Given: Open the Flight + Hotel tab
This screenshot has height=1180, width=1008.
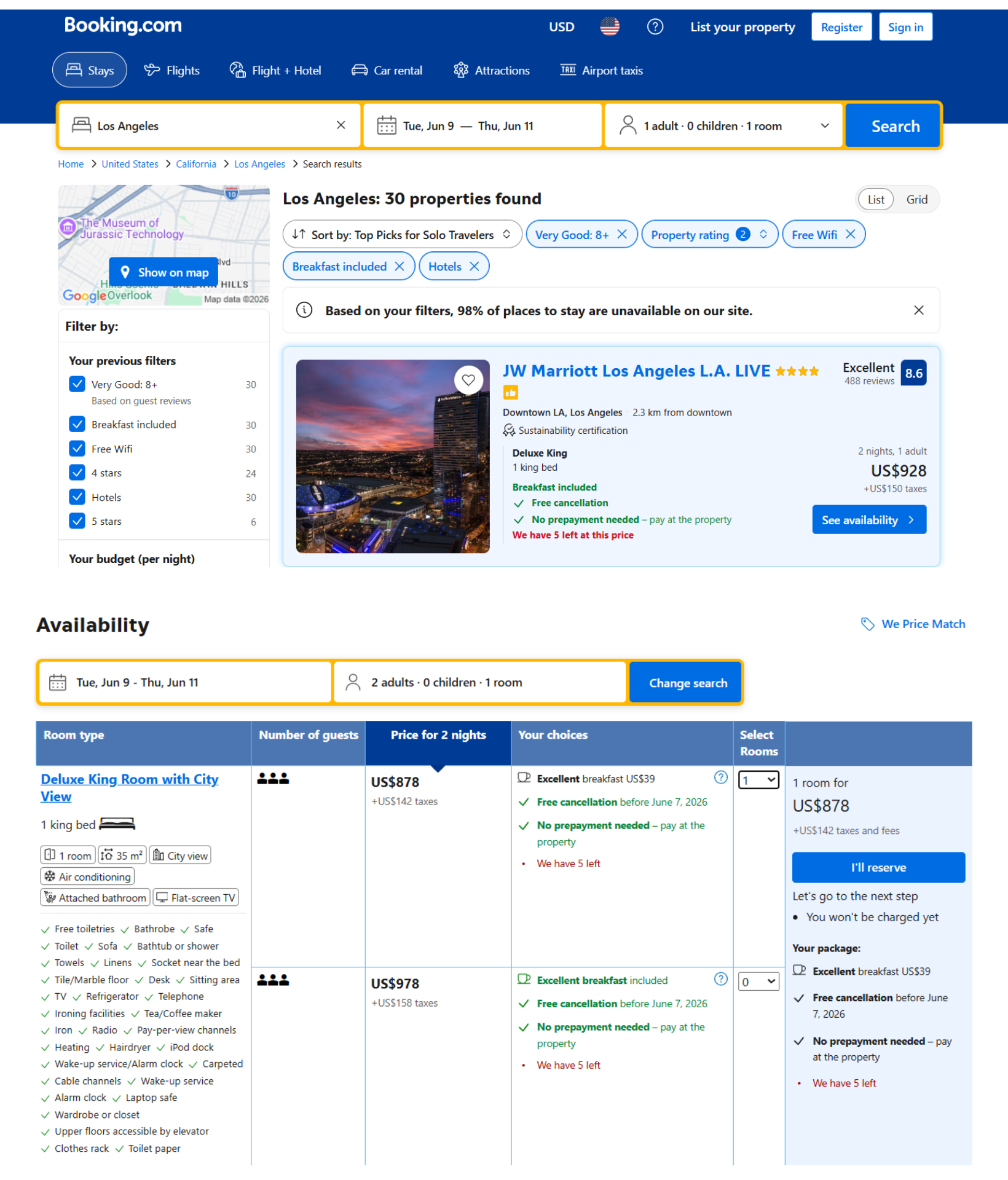Looking at the screenshot, I should (x=275, y=71).
